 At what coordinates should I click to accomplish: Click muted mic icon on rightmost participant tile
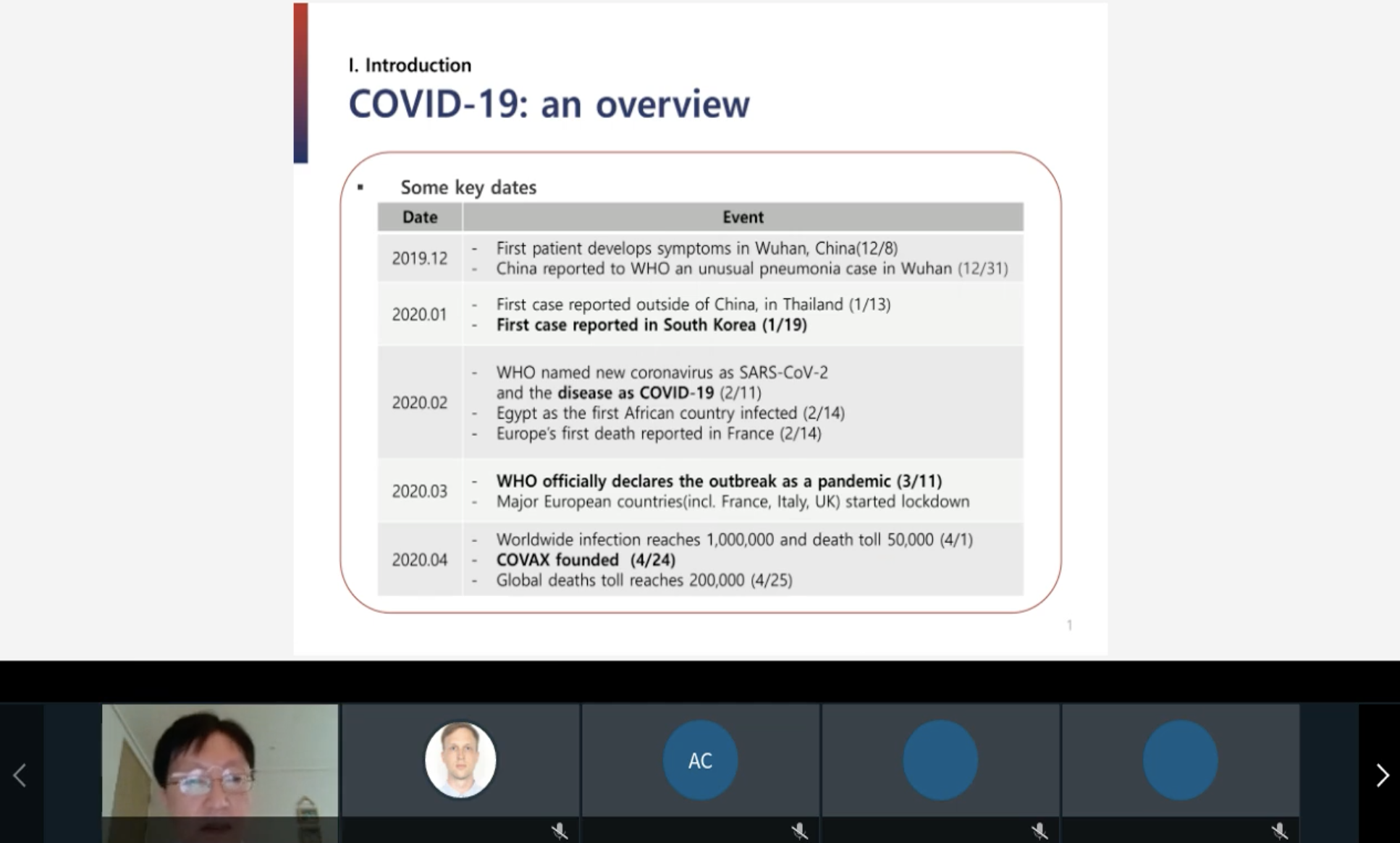coord(1279,831)
